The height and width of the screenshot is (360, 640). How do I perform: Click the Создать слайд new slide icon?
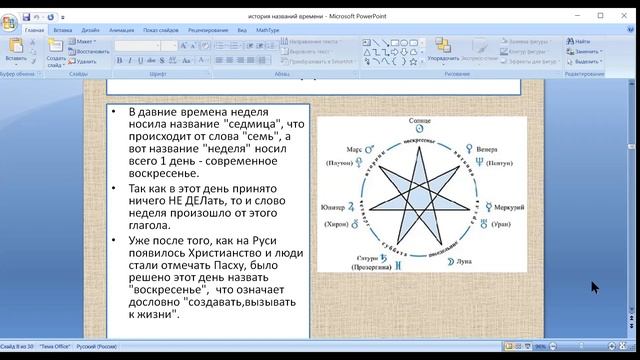pyautogui.click(x=55, y=46)
